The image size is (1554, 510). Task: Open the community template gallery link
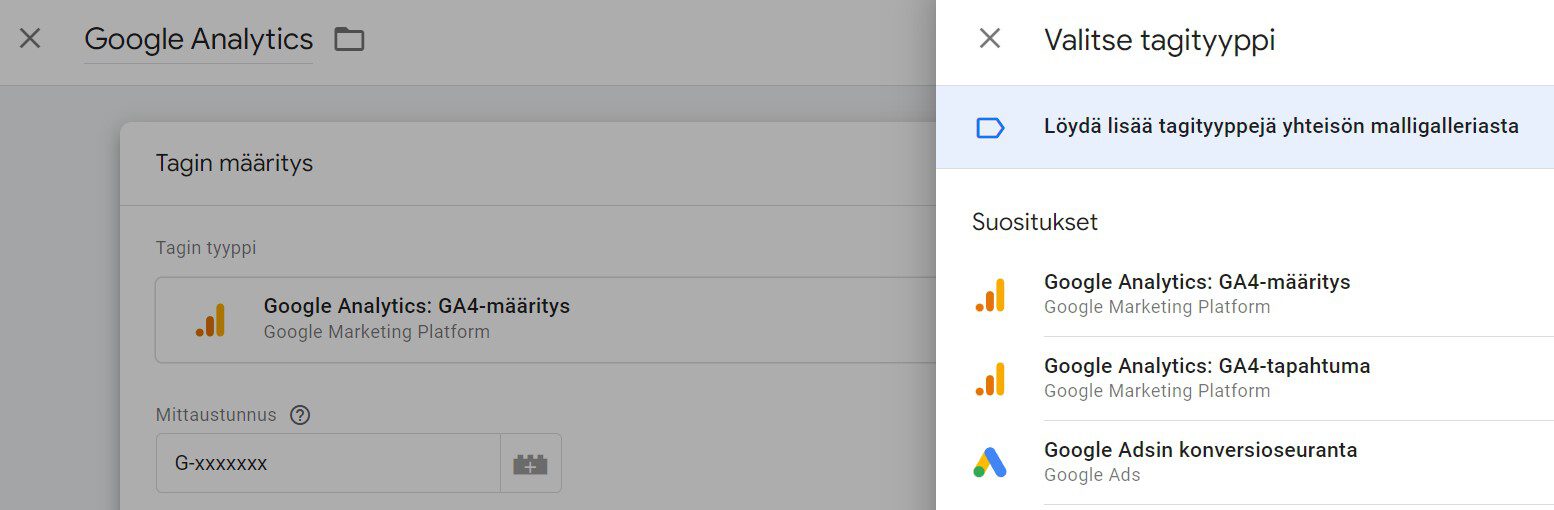click(1281, 127)
